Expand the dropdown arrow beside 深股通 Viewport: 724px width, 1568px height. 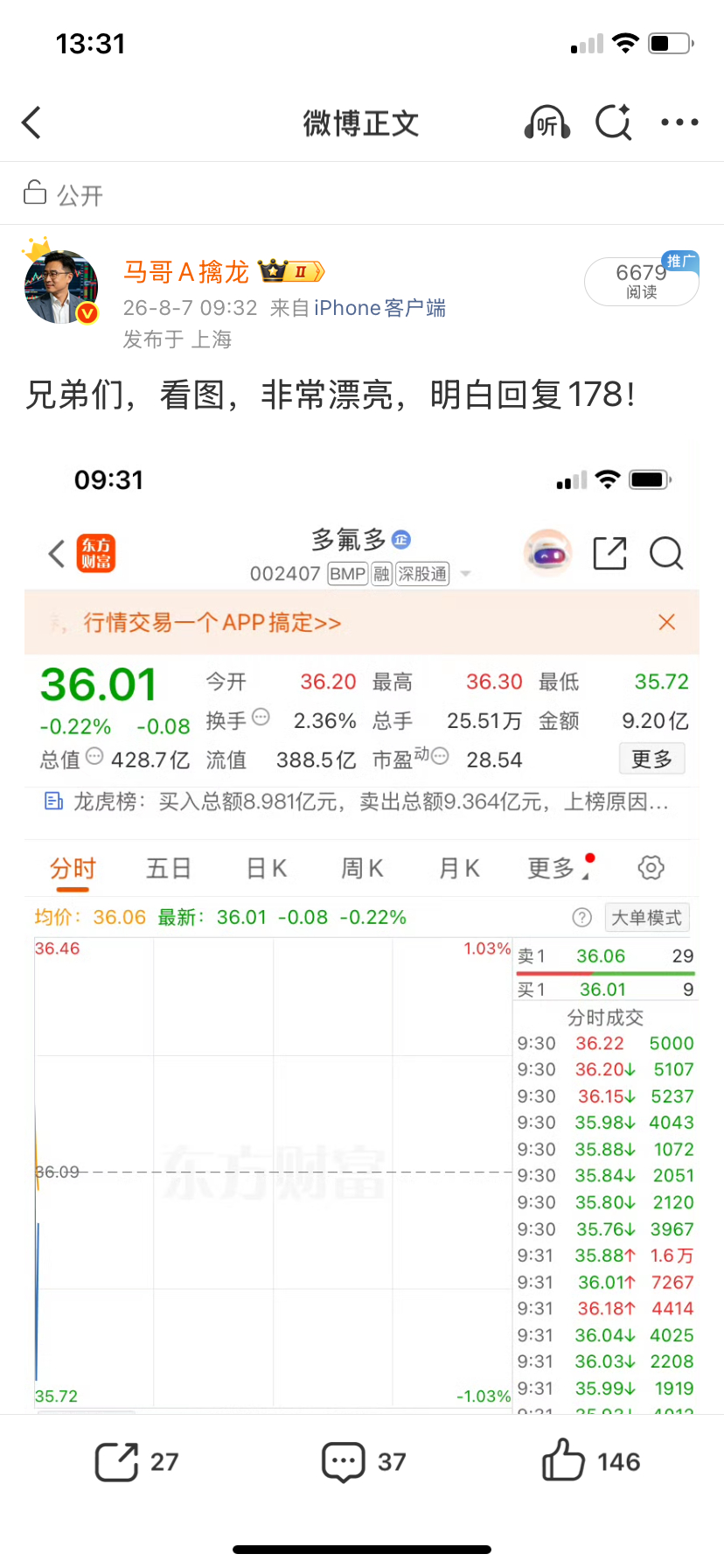[x=466, y=574]
